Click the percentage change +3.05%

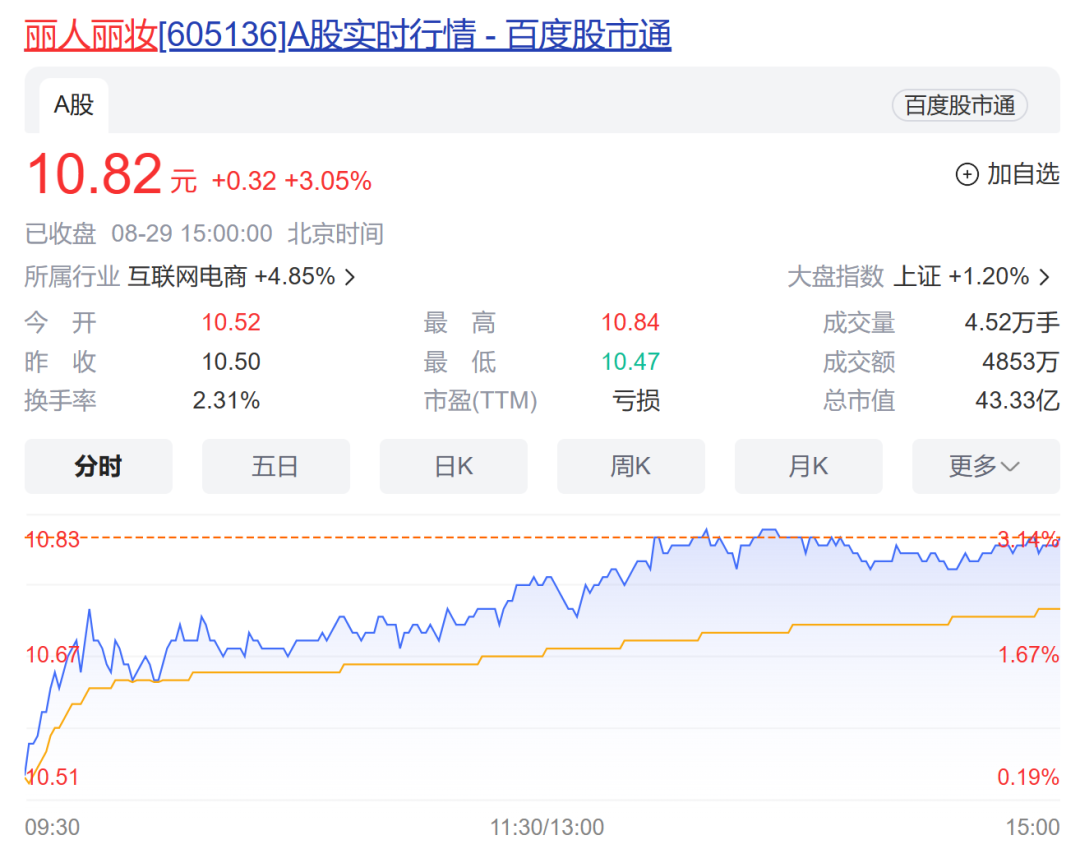pyautogui.click(x=328, y=181)
